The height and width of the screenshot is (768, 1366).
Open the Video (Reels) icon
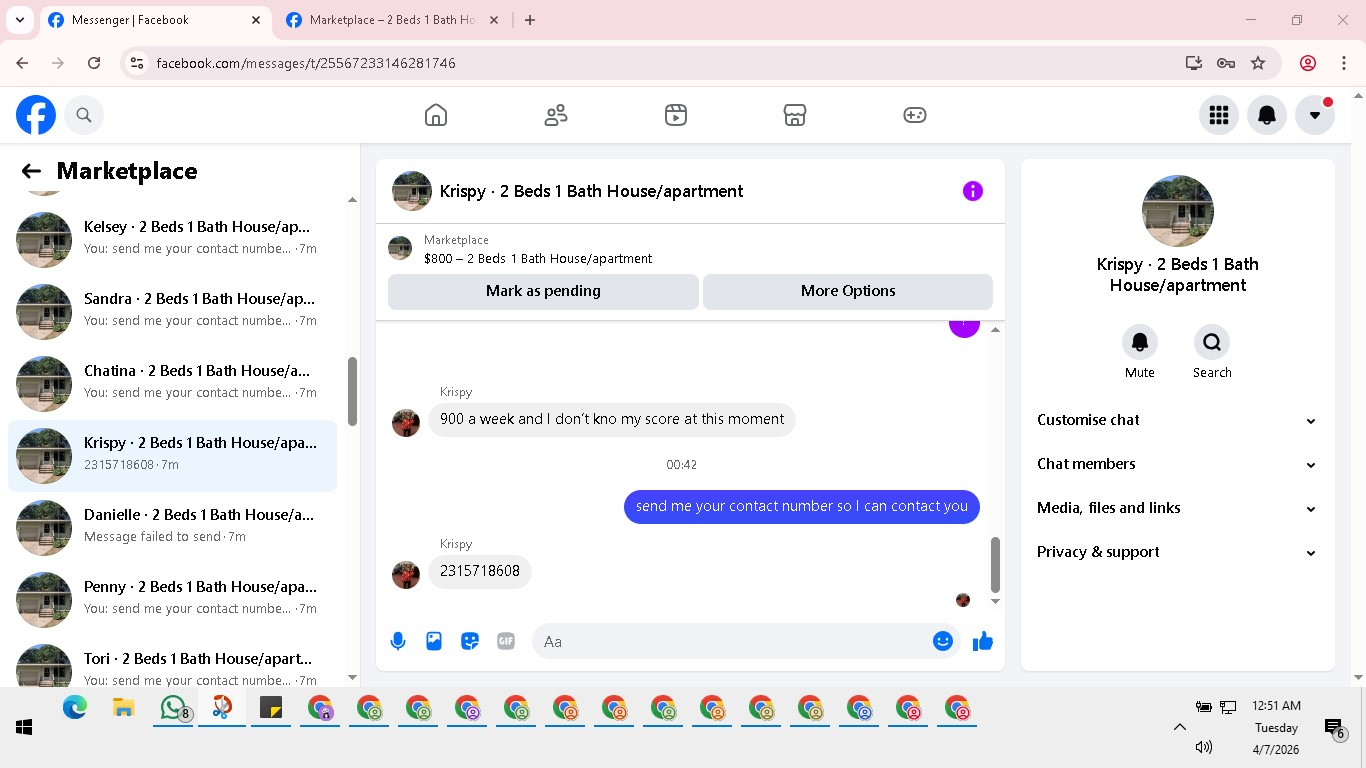(676, 115)
